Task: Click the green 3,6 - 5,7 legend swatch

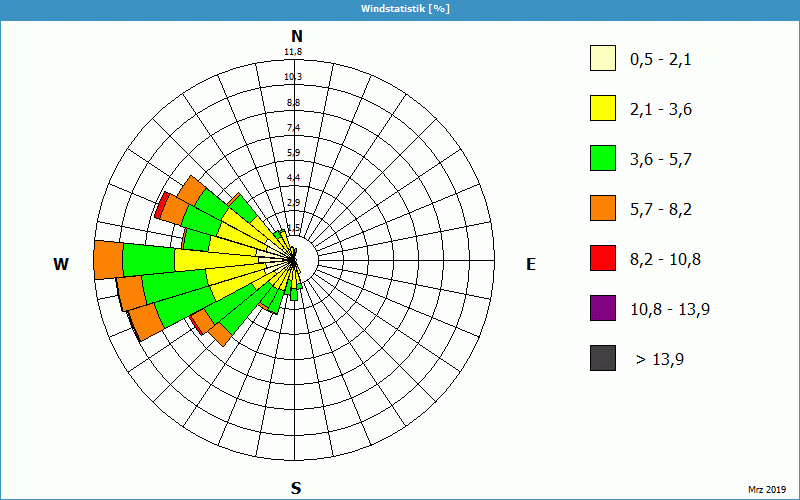Action: pos(602,159)
